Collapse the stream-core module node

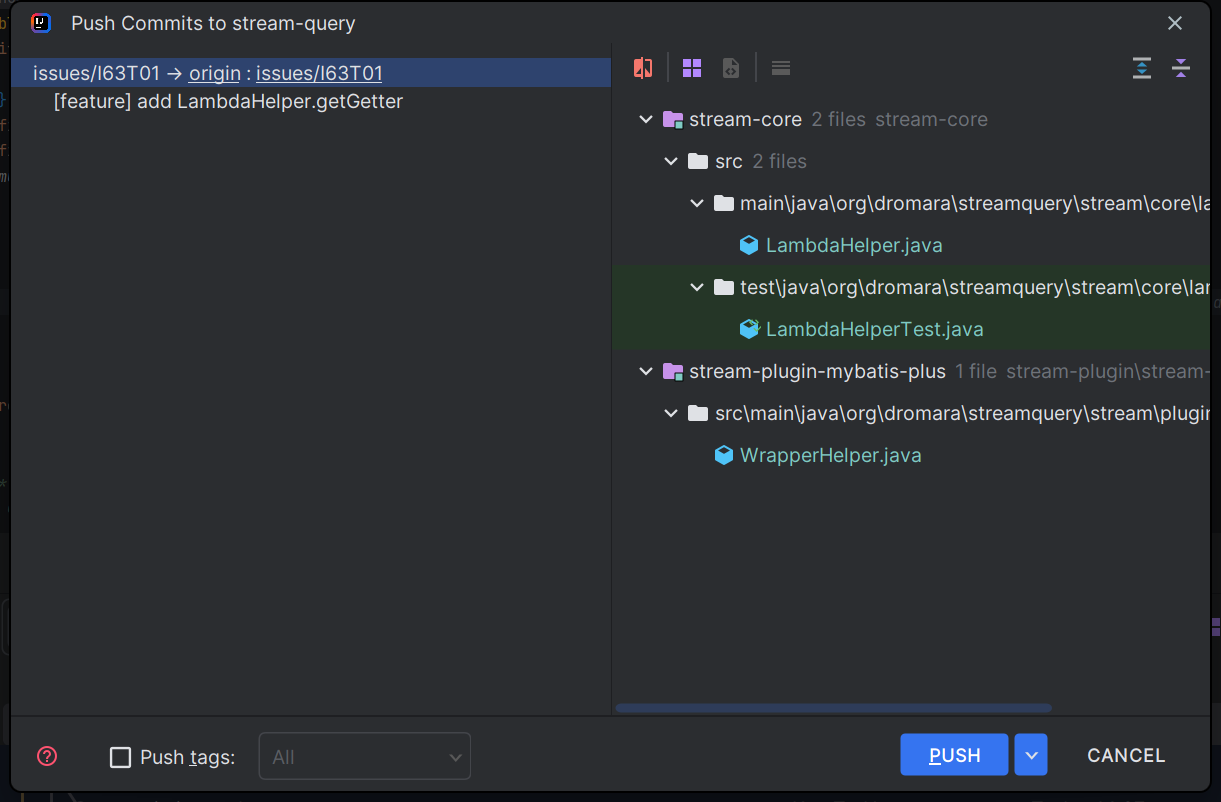pos(646,120)
